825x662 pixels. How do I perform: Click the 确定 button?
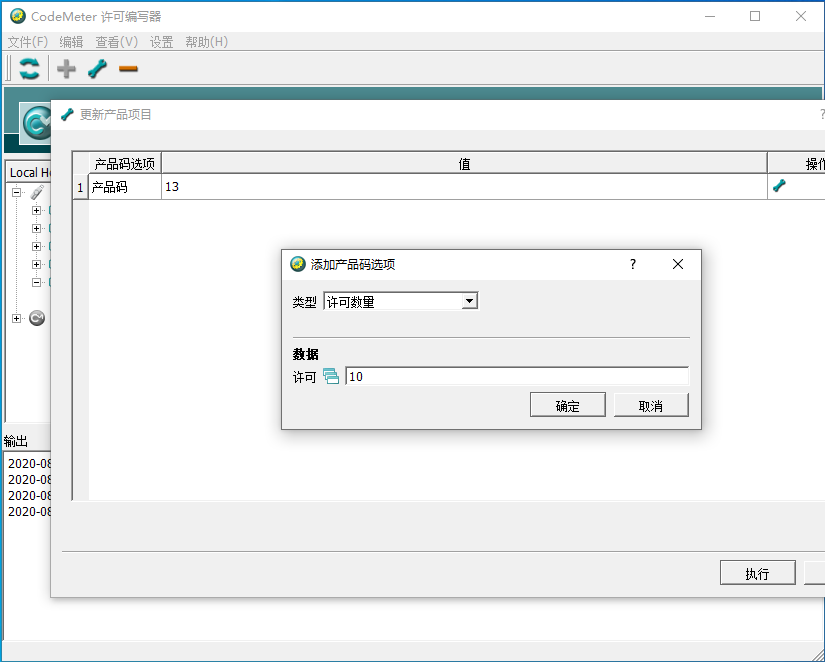[x=568, y=405]
